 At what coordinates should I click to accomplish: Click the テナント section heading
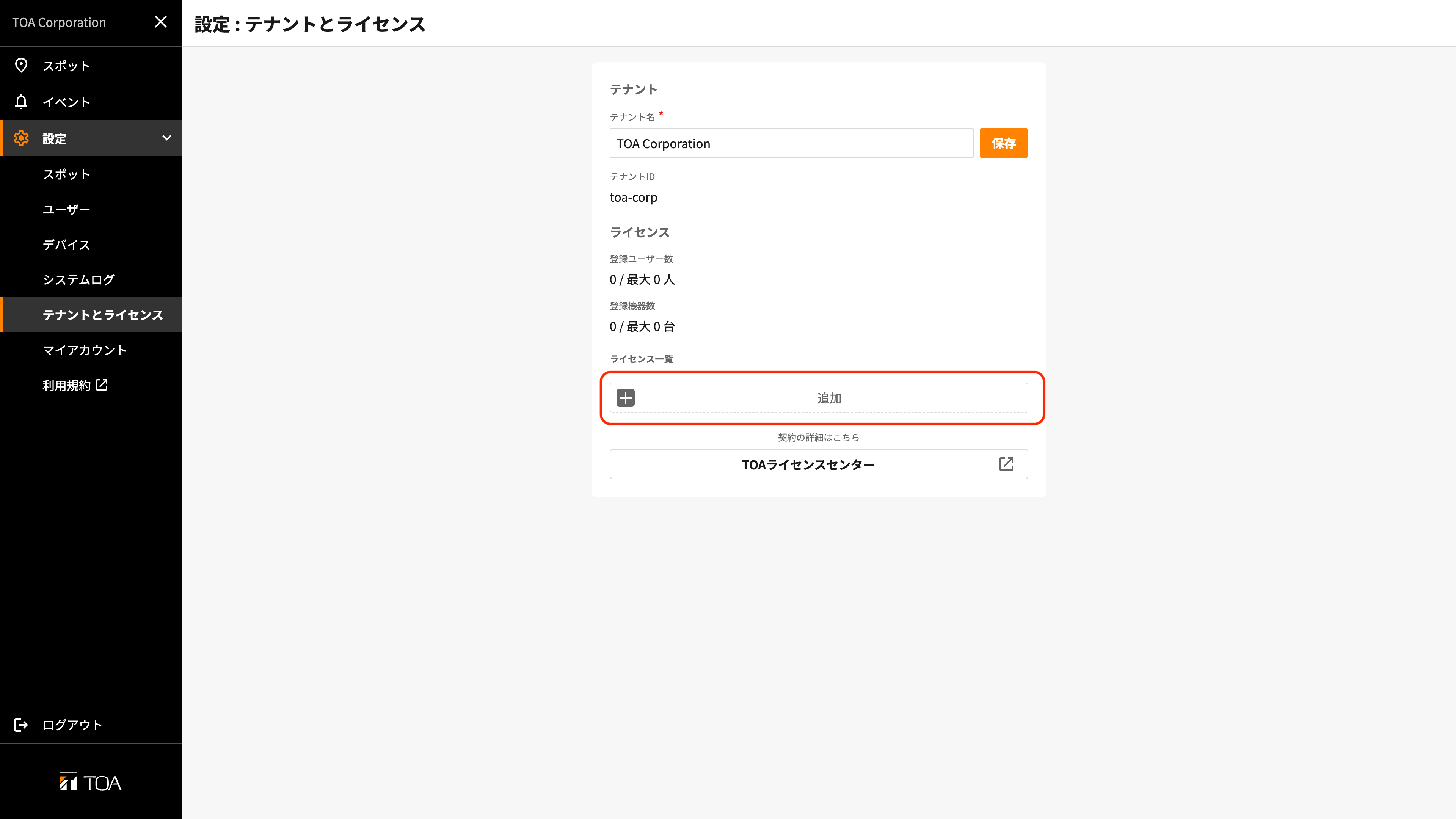click(633, 89)
